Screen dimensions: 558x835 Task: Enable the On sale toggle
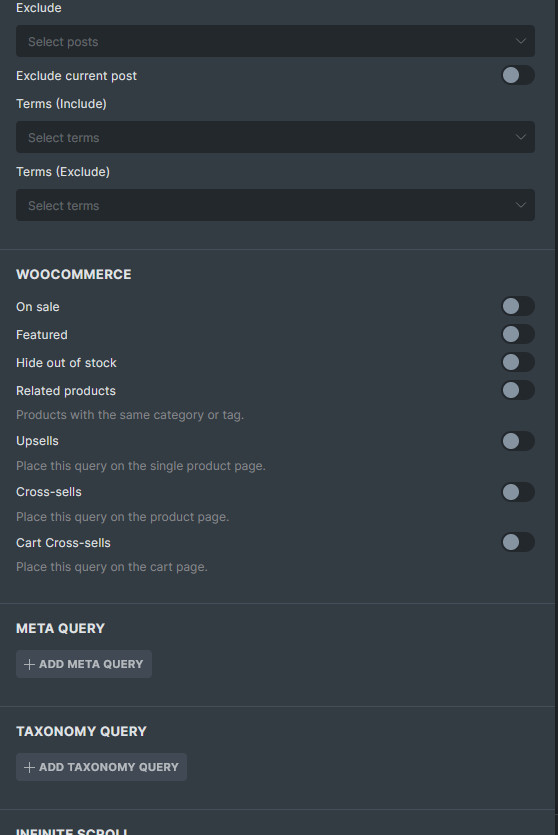518,306
